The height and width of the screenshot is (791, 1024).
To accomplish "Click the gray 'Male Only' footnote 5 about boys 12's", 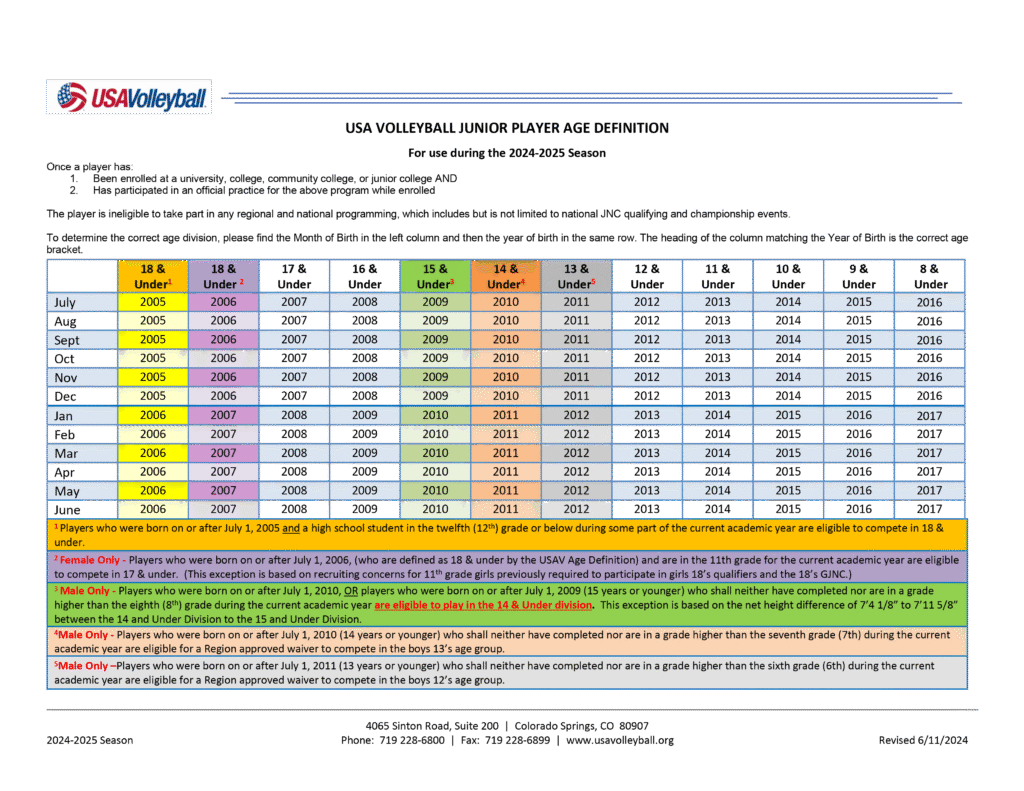I will tap(507, 673).
